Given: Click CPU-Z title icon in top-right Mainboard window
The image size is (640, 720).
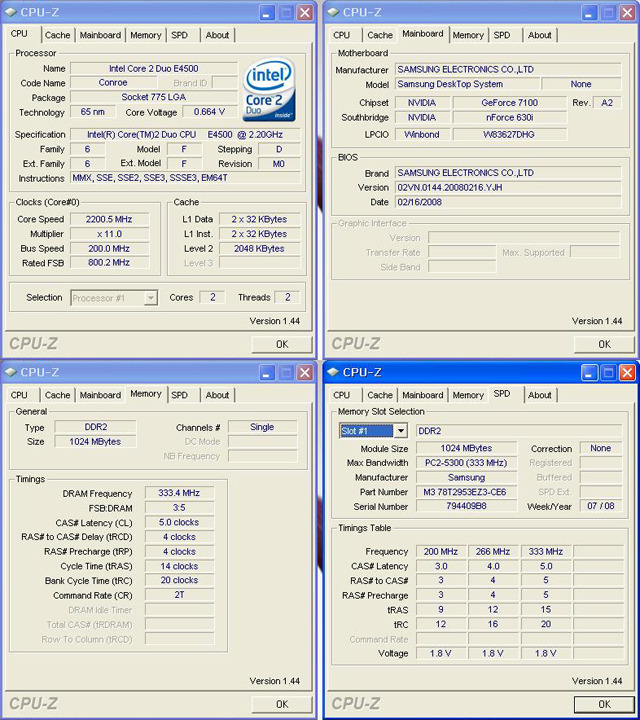Looking at the screenshot, I should click(333, 12).
